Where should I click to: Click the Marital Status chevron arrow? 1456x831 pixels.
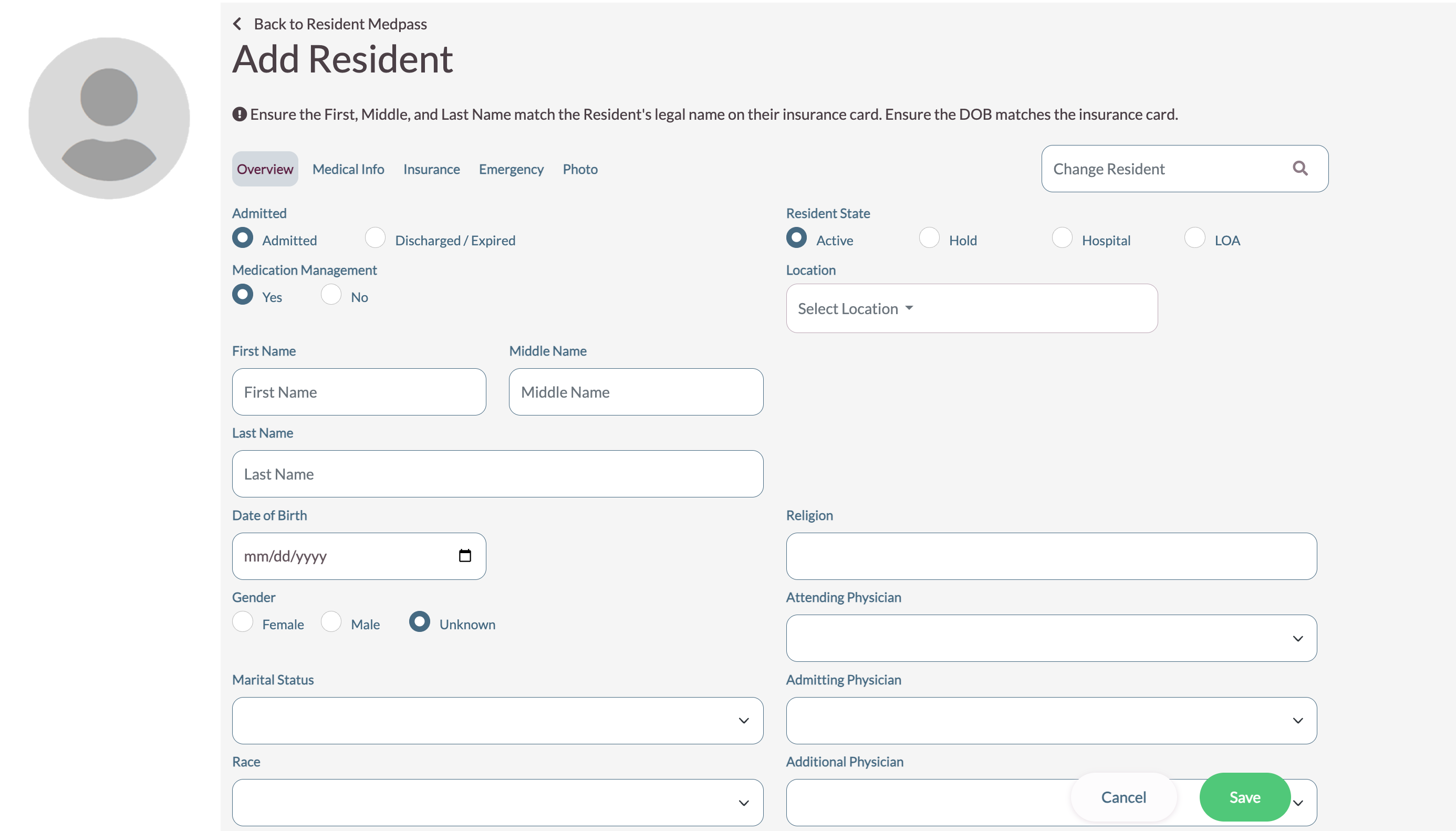(743, 721)
